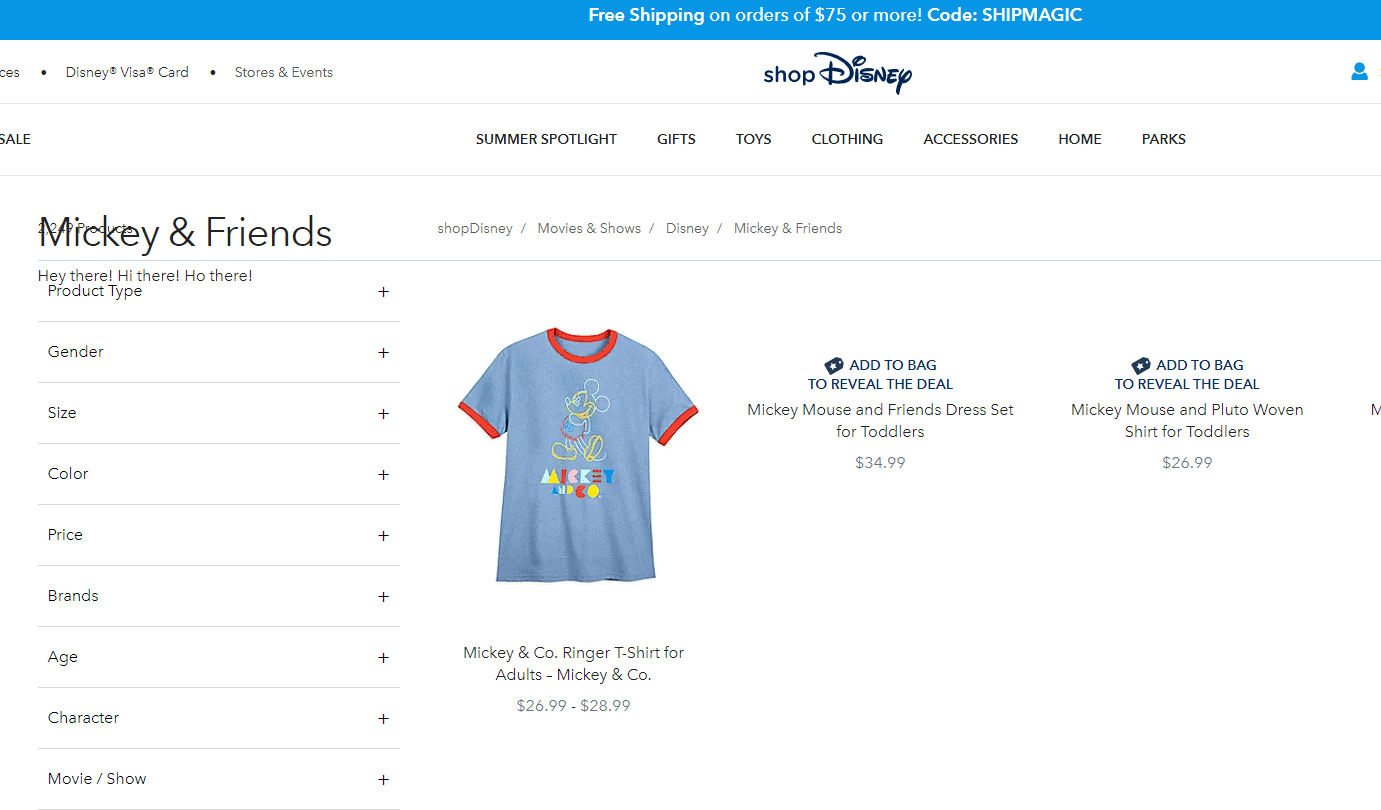Open the Sale menu item

pos(15,139)
